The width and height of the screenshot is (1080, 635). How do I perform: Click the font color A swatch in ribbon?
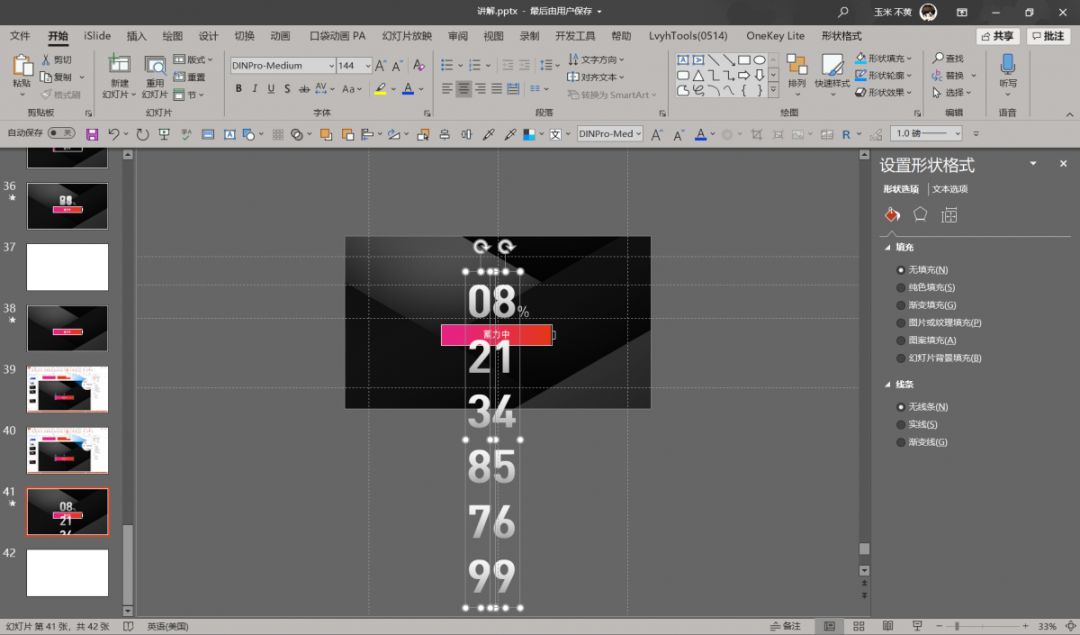click(x=408, y=89)
